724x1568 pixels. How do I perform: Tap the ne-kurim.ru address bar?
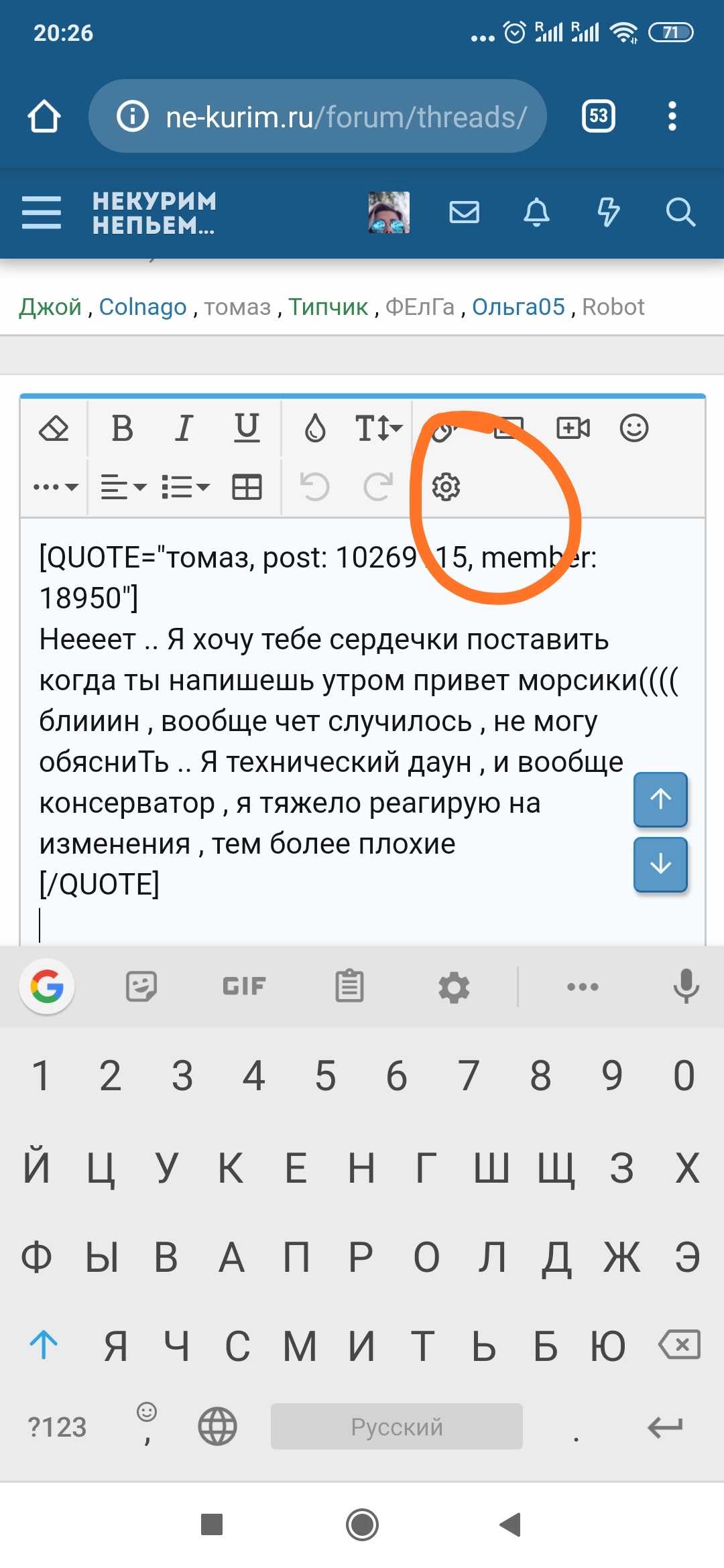click(x=318, y=117)
